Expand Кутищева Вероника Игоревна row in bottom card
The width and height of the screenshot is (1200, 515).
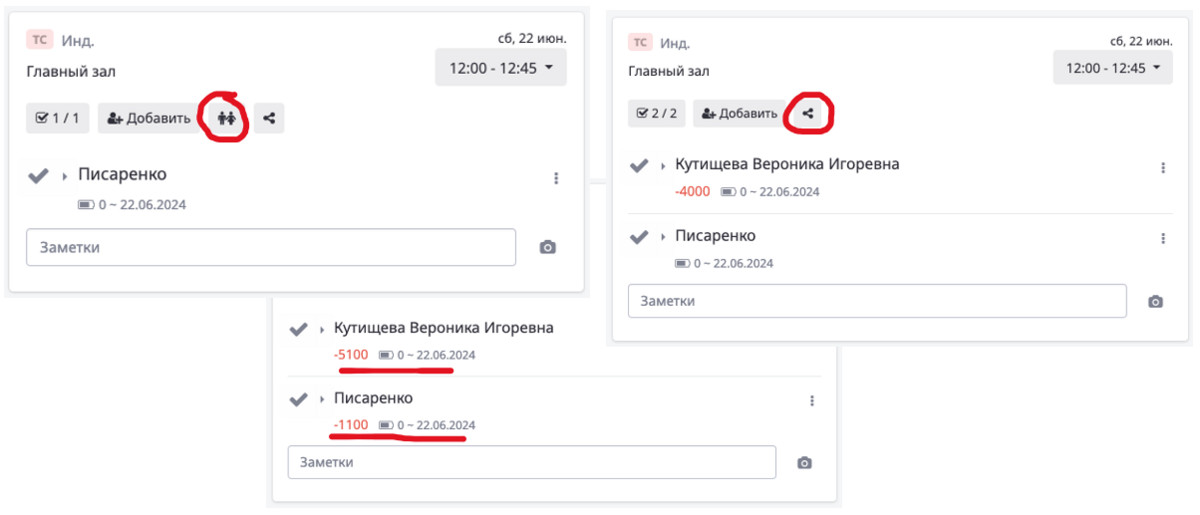(322, 329)
